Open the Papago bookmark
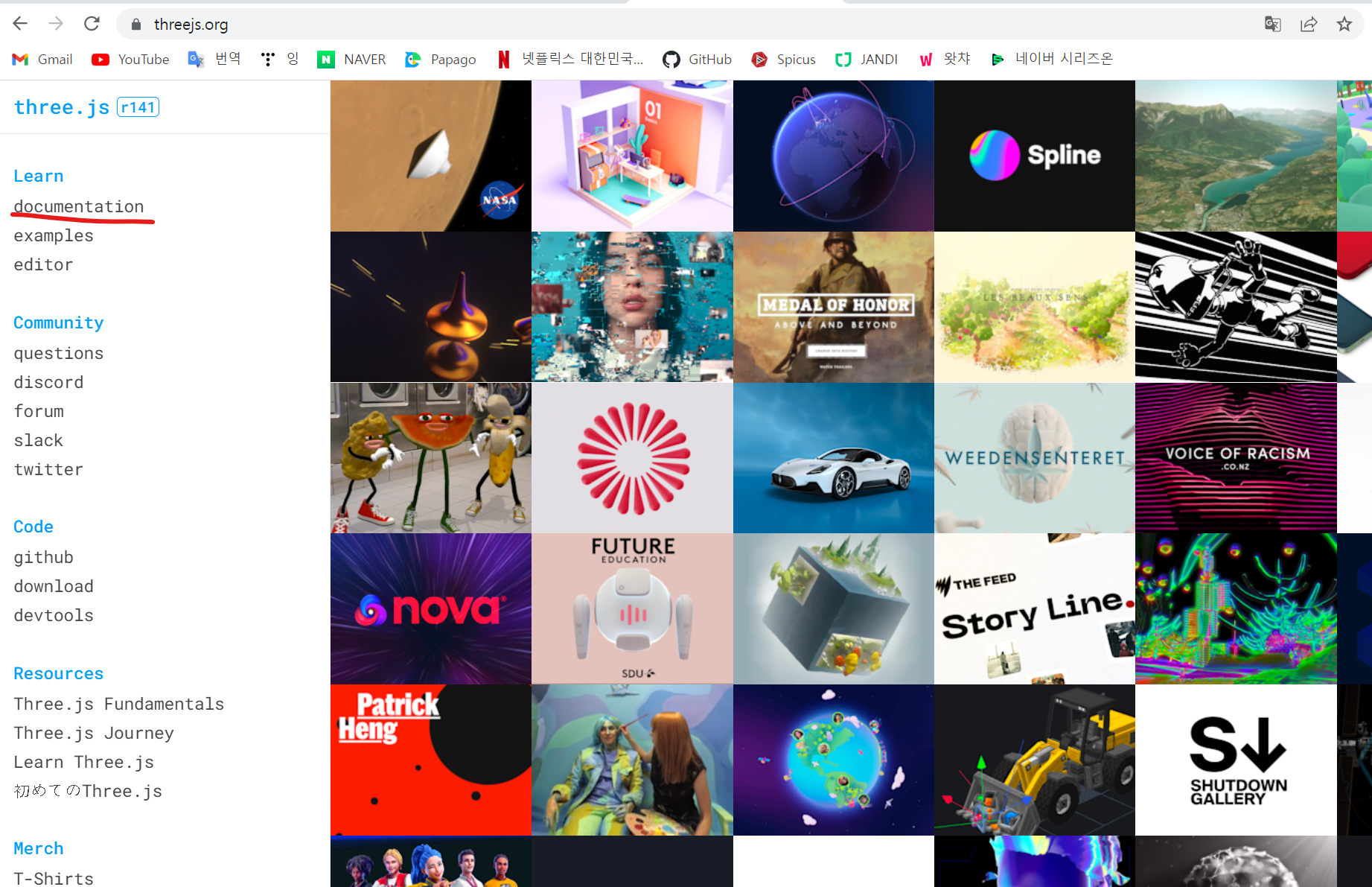1372x887 pixels. (x=440, y=60)
